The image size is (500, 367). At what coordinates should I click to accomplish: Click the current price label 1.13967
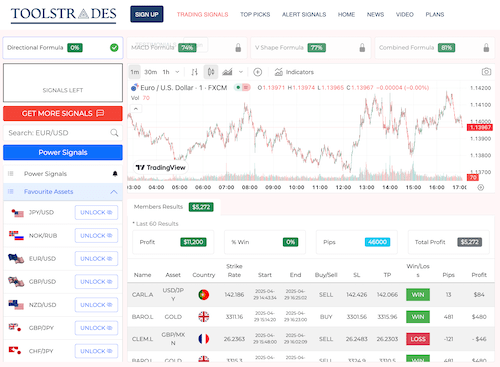coord(480,127)
